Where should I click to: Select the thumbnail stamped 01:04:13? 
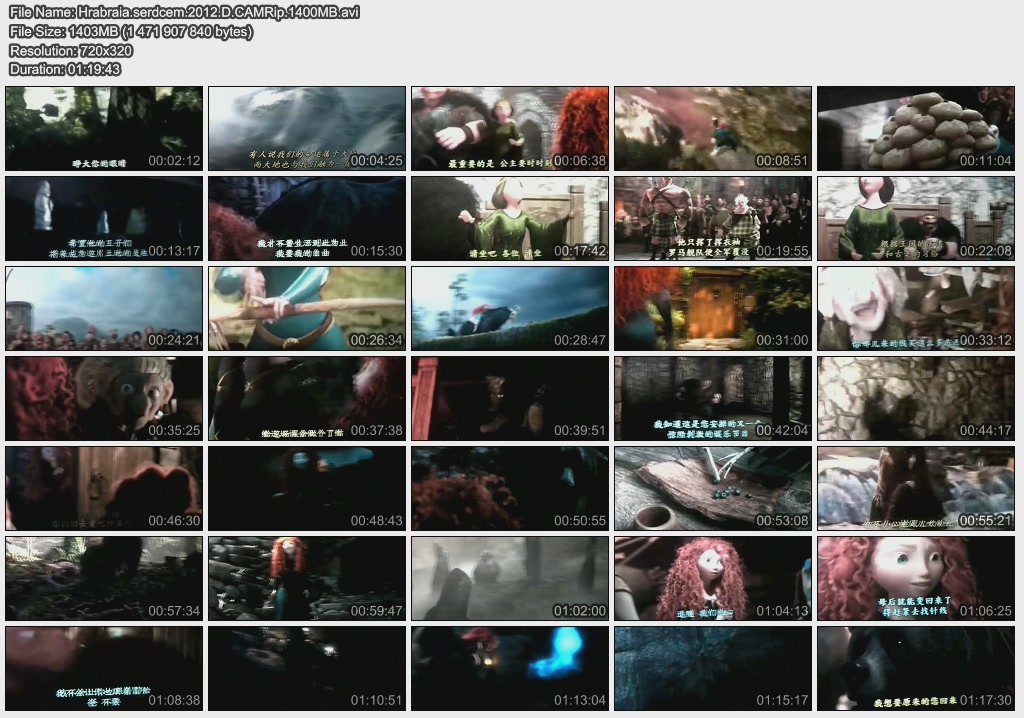[x=713, y=579]
